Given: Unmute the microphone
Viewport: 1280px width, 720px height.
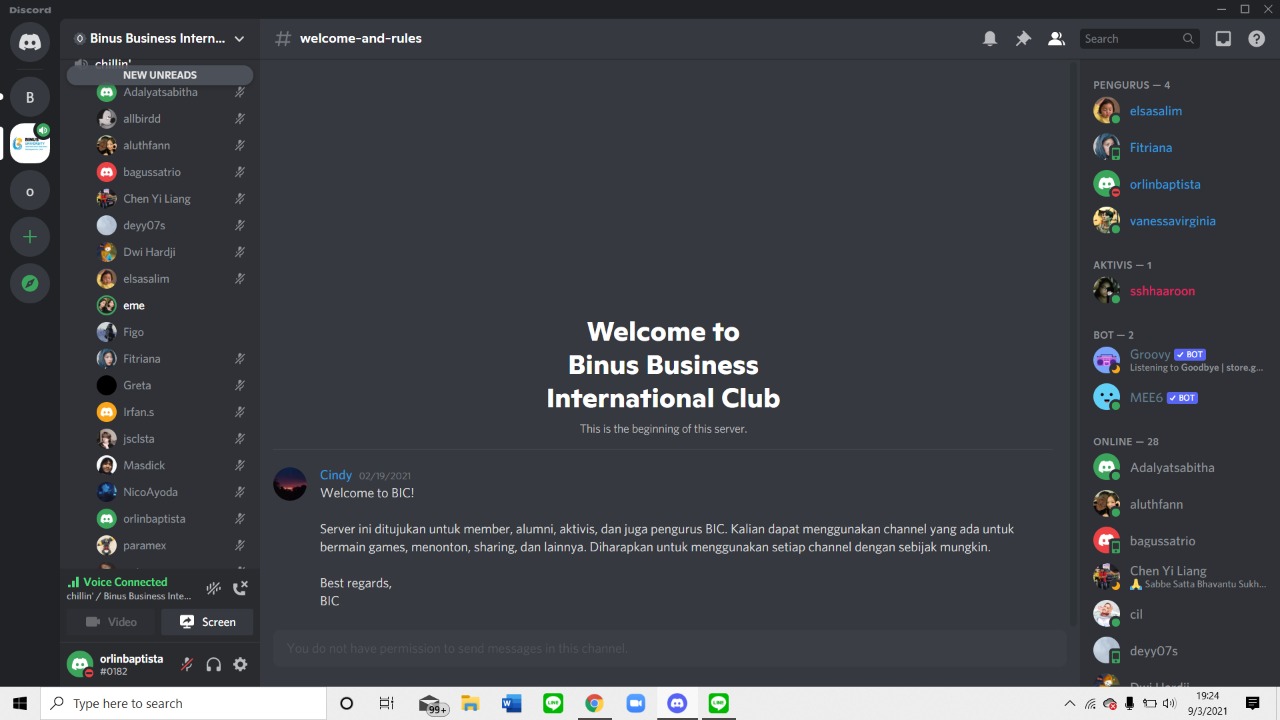Looking at the screenshot, I should tap(186, 664).
